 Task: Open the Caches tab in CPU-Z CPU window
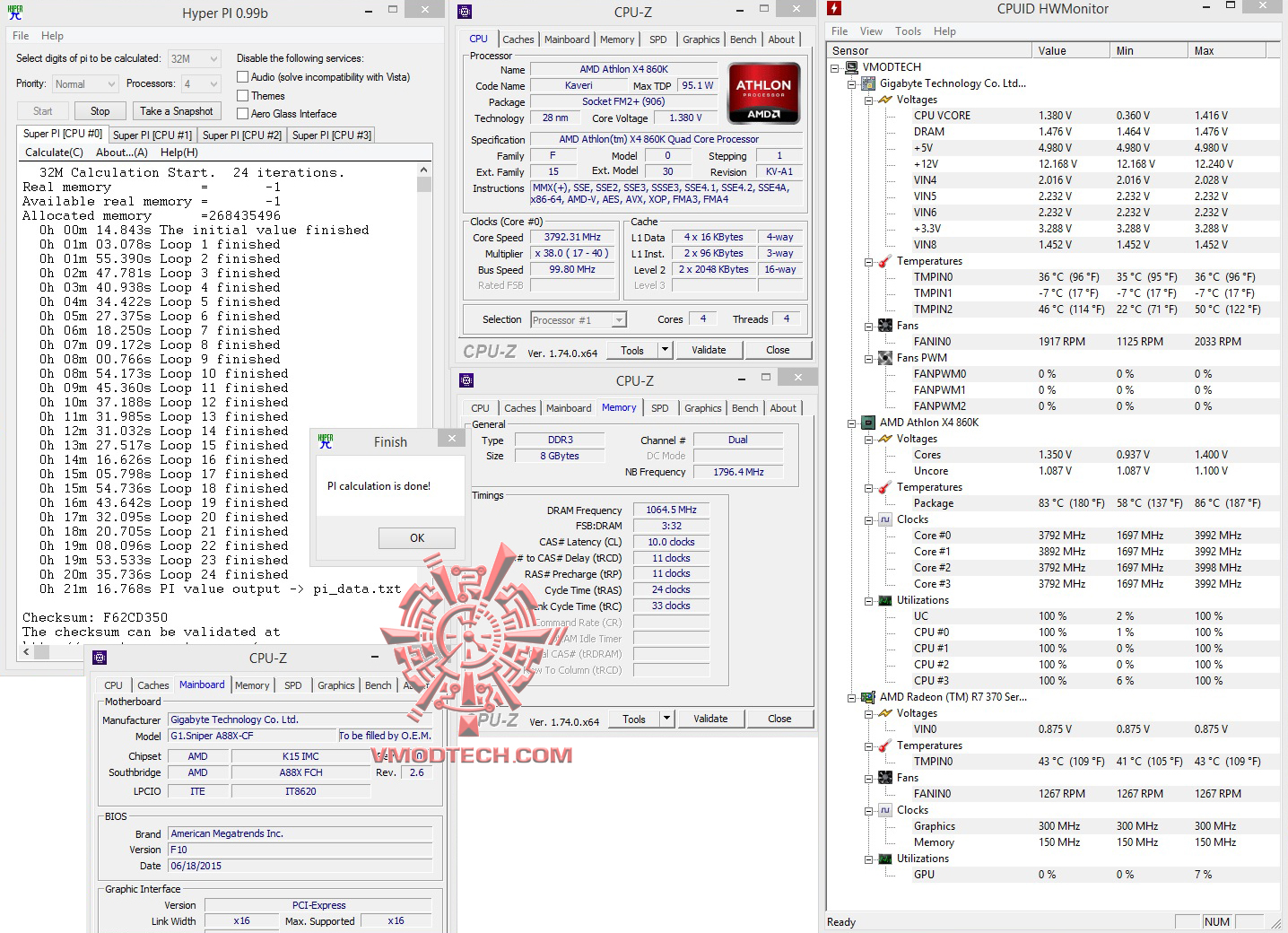pyautogui.click(x=518, y=39)
